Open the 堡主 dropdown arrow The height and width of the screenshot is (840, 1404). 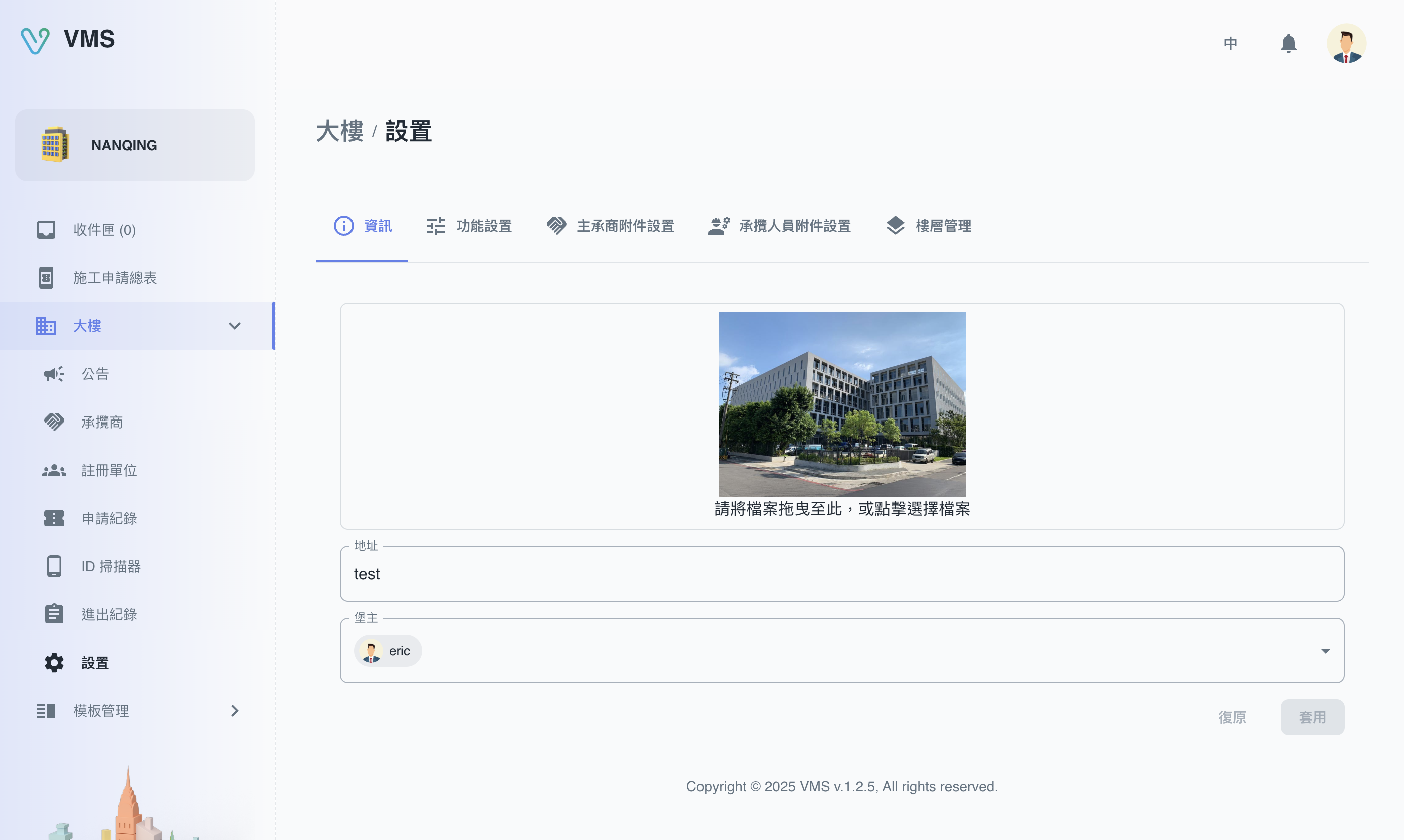(x=1325, y=651)
